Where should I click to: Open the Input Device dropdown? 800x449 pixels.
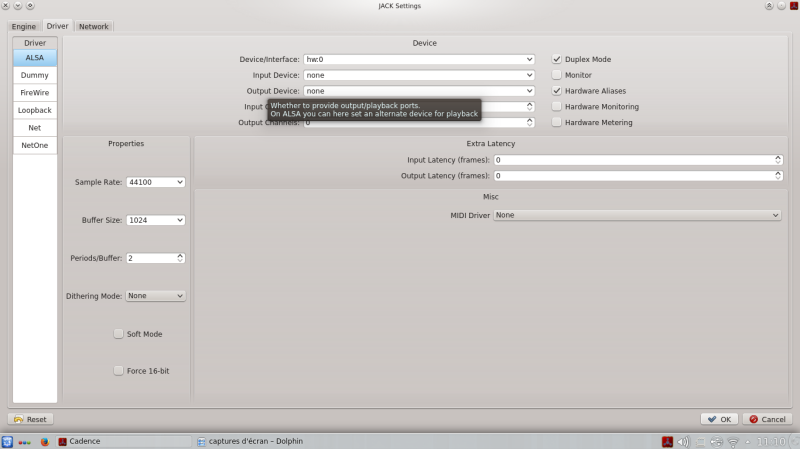[419, 75]
